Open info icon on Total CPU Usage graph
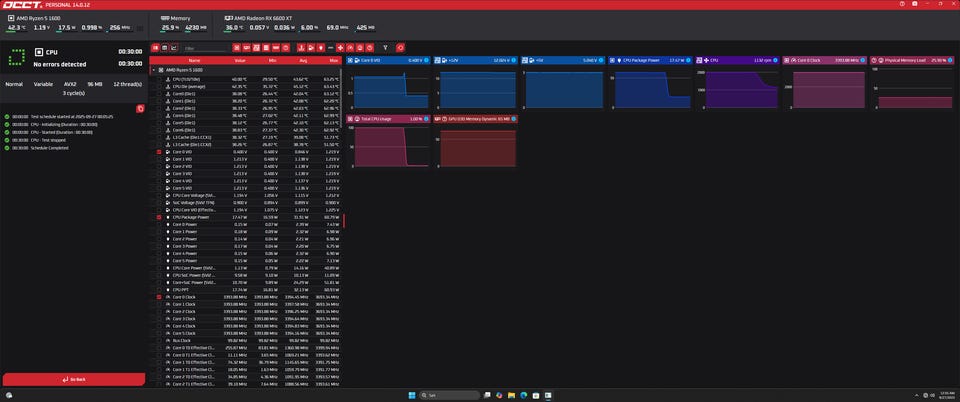Viewport: 960px width, 402px height. [427, 119]
